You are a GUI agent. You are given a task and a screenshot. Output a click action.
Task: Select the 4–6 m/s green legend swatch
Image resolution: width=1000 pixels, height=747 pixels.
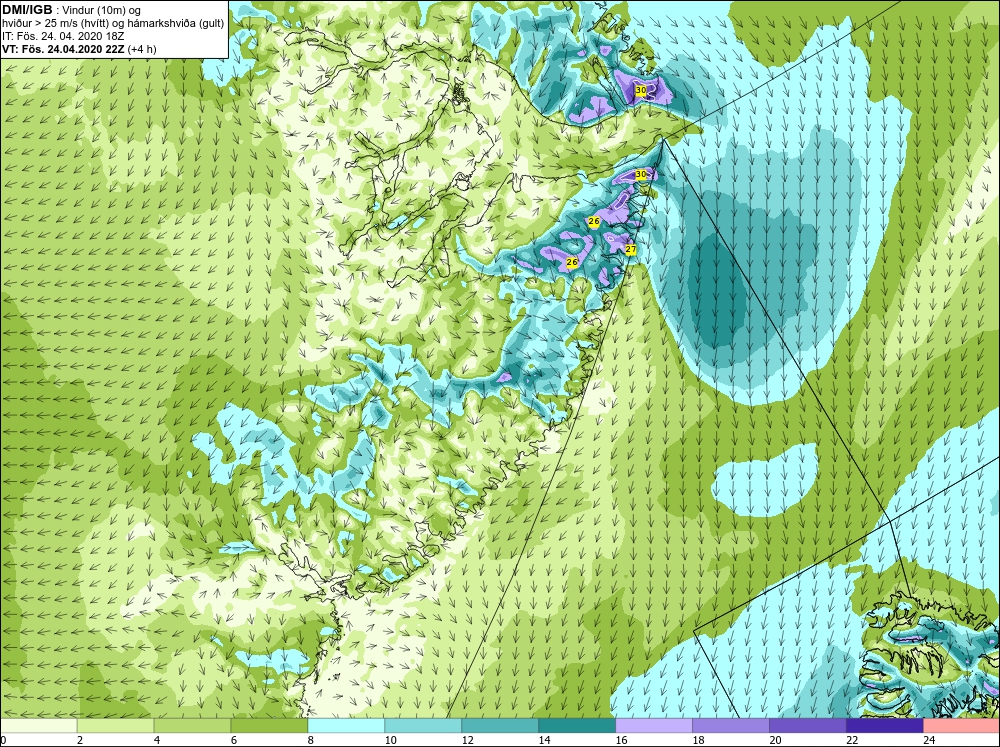[193, 726]
